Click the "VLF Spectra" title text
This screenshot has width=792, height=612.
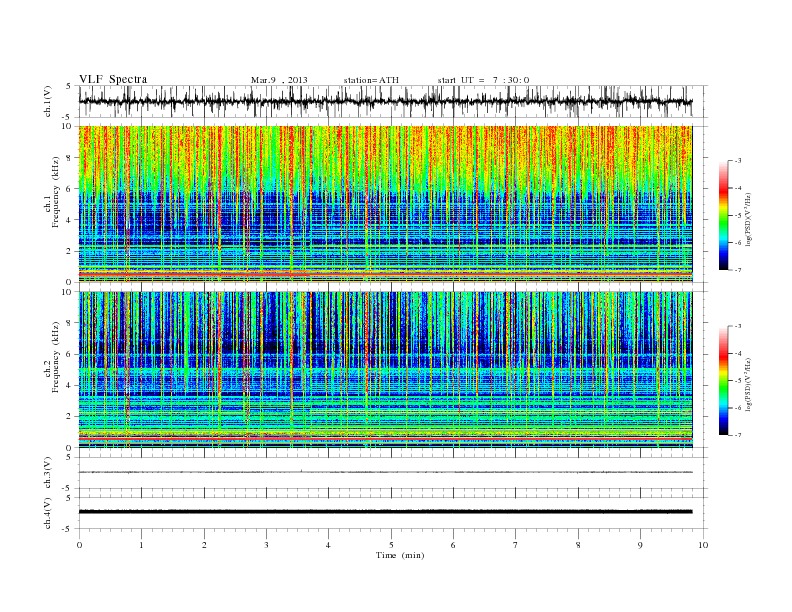(113, 79)
